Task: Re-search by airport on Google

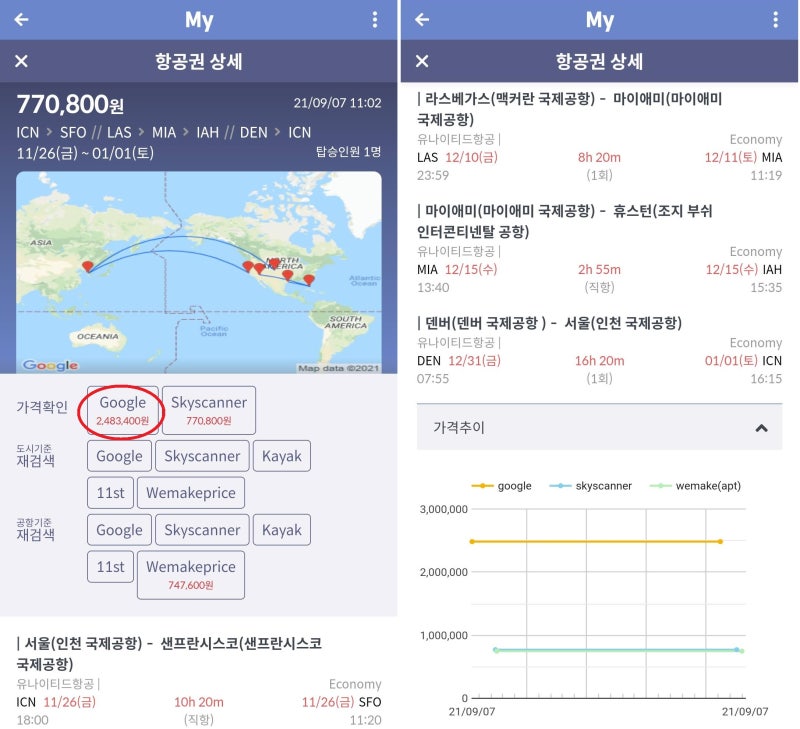Action: 120,530
